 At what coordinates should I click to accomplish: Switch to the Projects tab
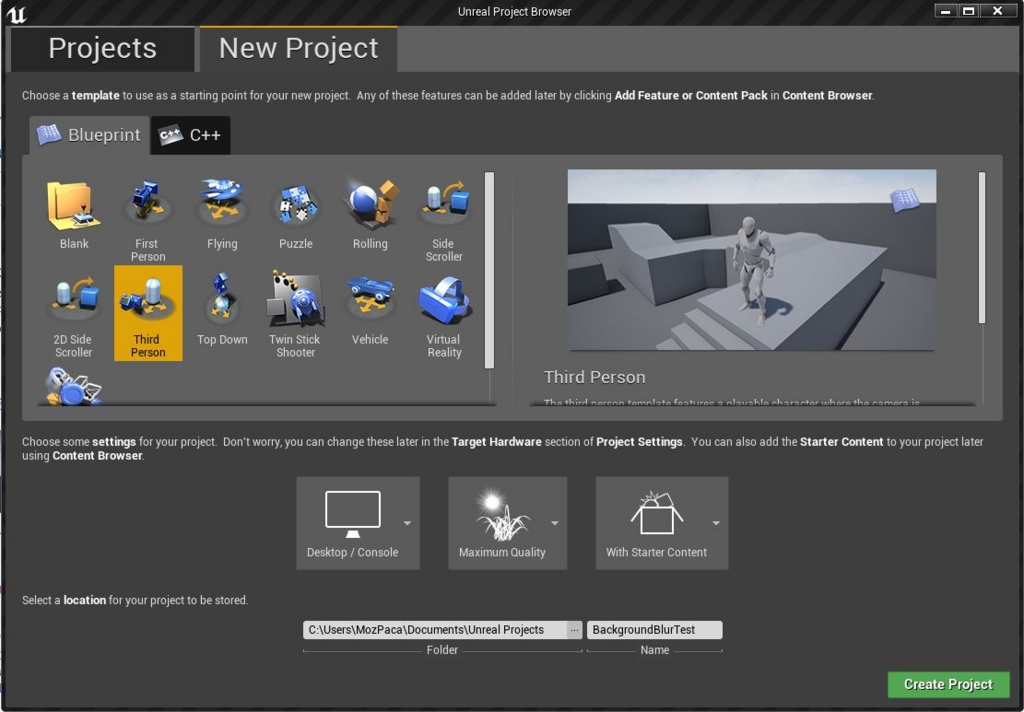tap(103, 49)
